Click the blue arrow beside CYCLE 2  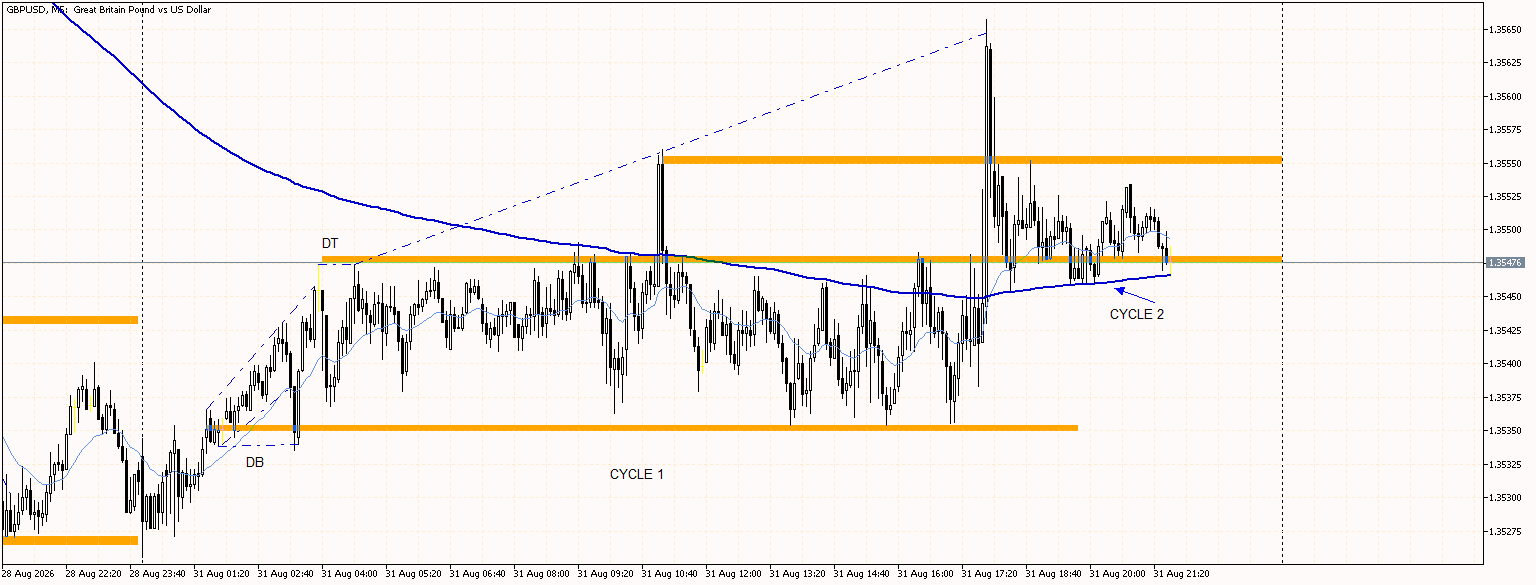pos(1136,296)
